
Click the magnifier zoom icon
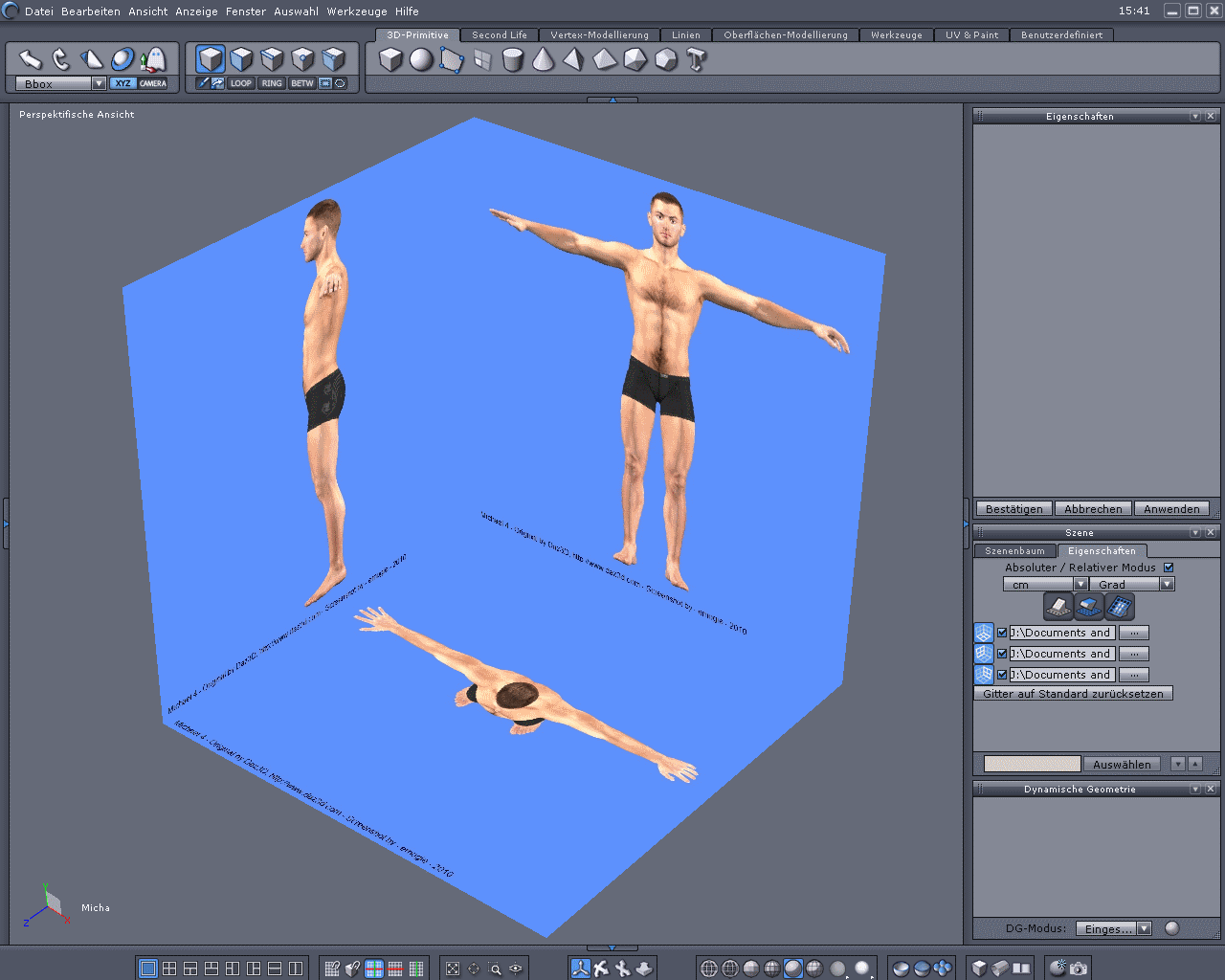[495, 969]
